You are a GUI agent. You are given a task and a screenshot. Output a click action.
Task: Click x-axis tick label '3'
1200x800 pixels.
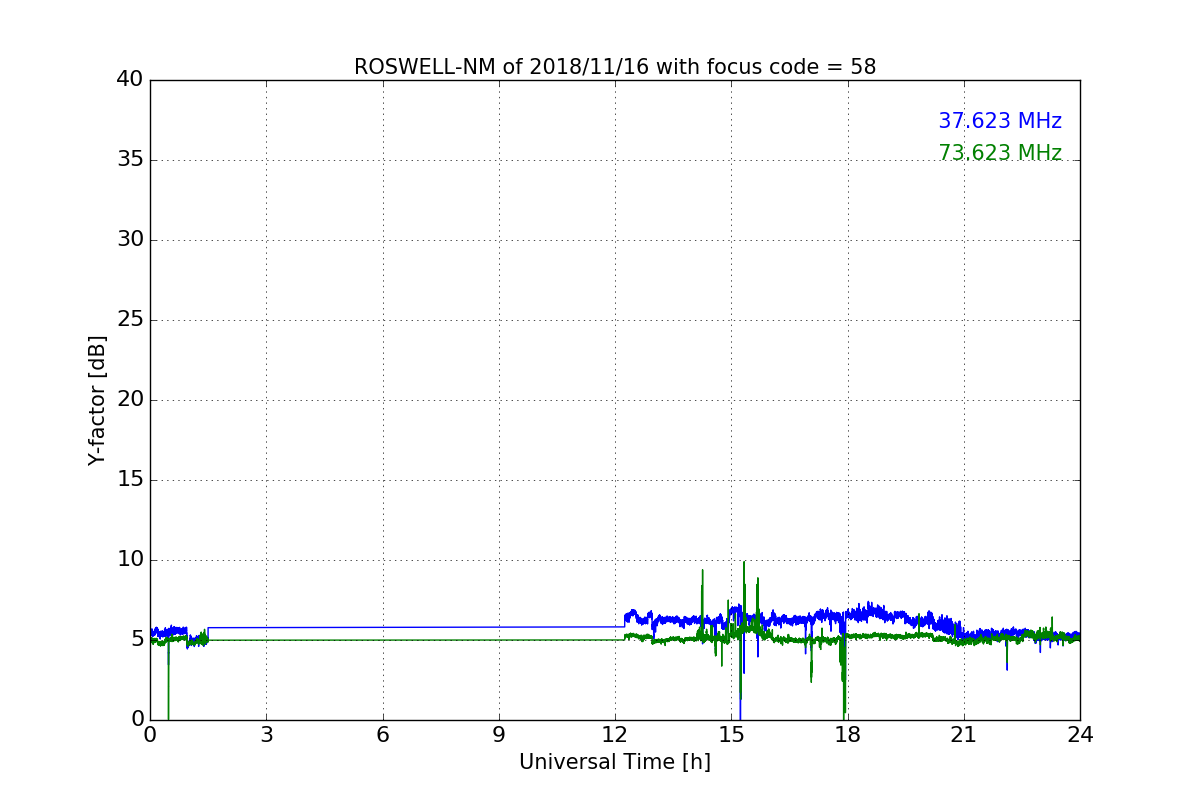(266, 734)
